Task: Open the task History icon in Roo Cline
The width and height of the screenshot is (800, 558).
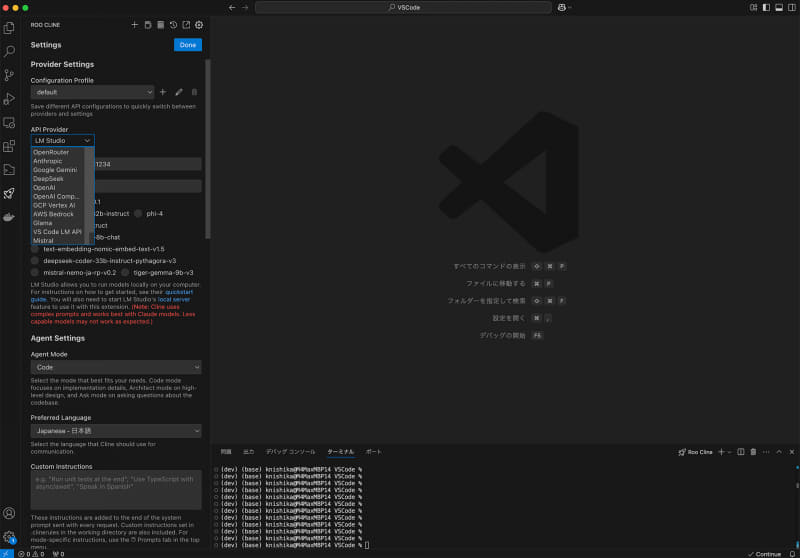Action: [x=173, y=24]
